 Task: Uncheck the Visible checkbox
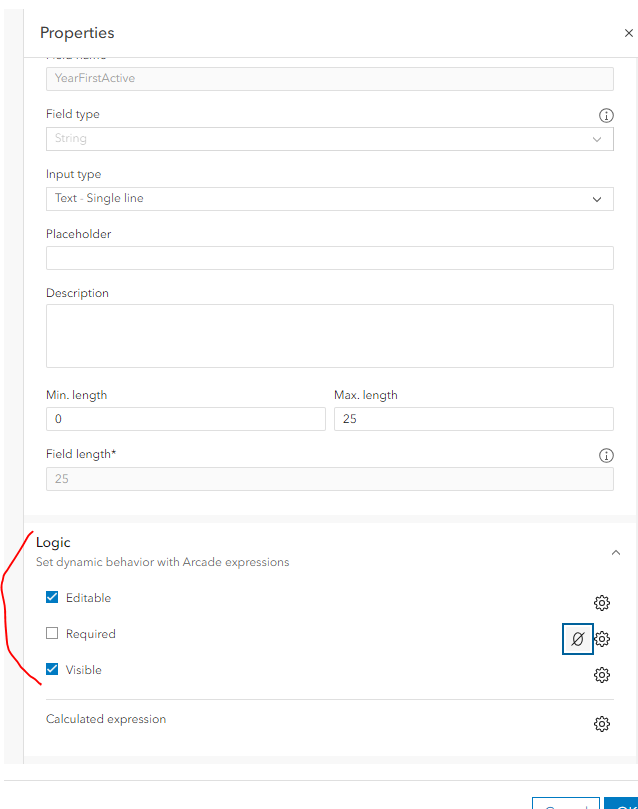[x=52, y=670]
